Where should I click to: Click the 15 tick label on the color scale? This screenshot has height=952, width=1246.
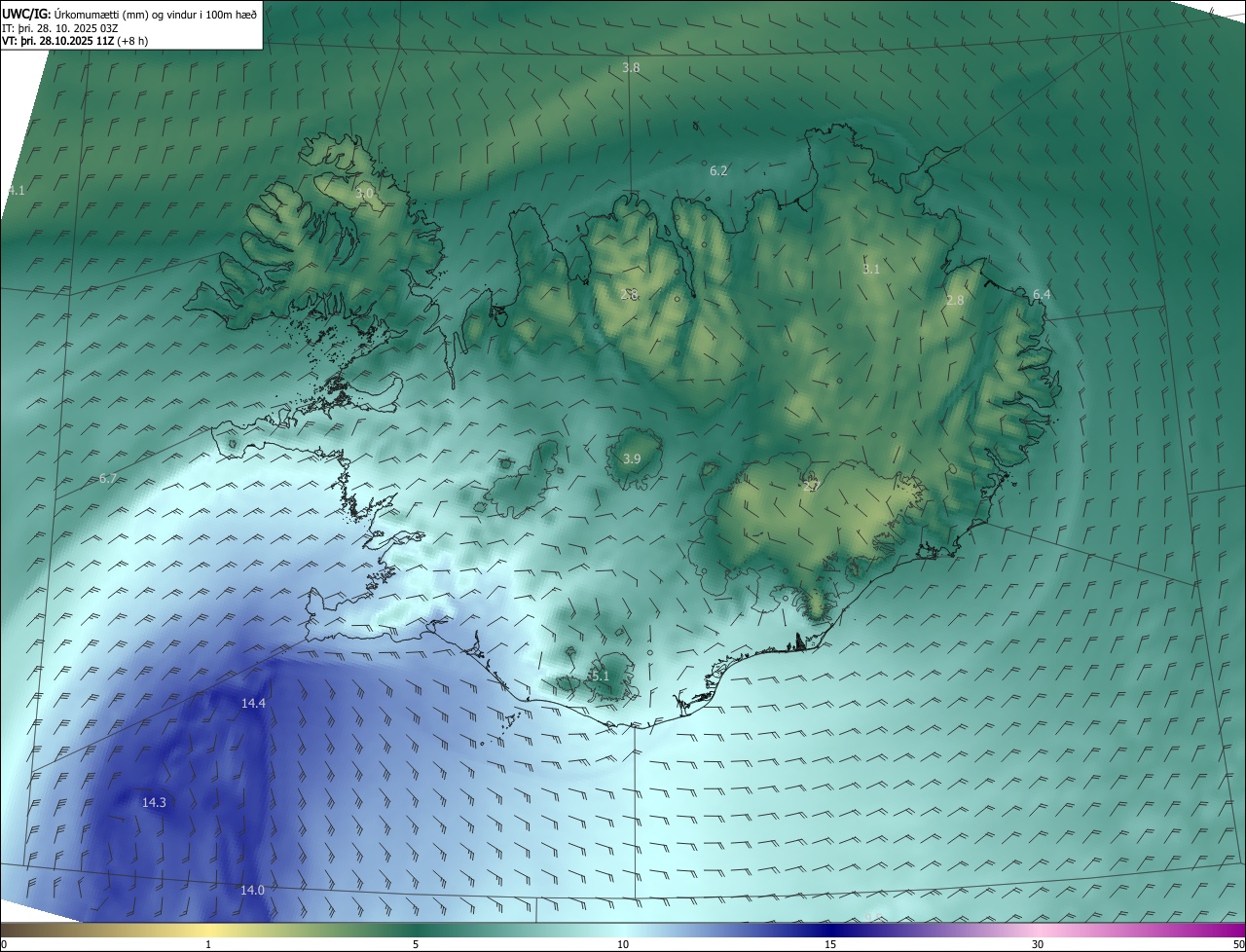click(x=830, y=944)
